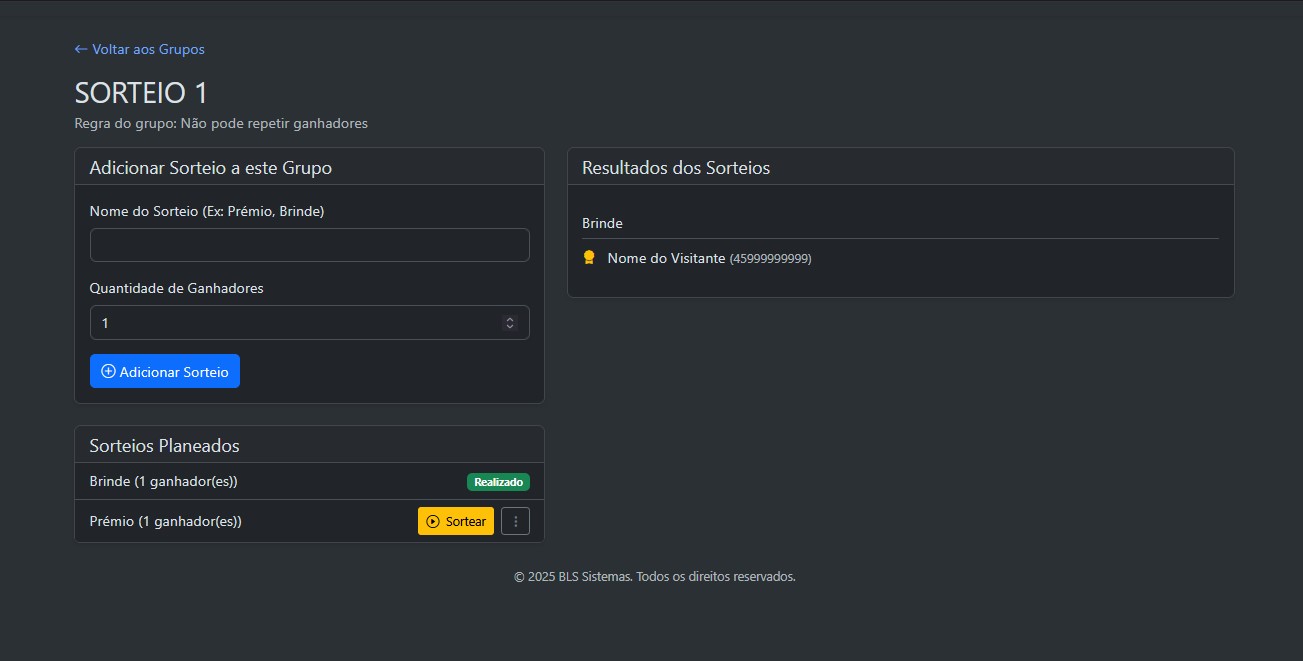Image resolution: width=1303 pixels, height=661 pixels.
Task: Click the SORTEIO 1 page title
Action: 141,93
